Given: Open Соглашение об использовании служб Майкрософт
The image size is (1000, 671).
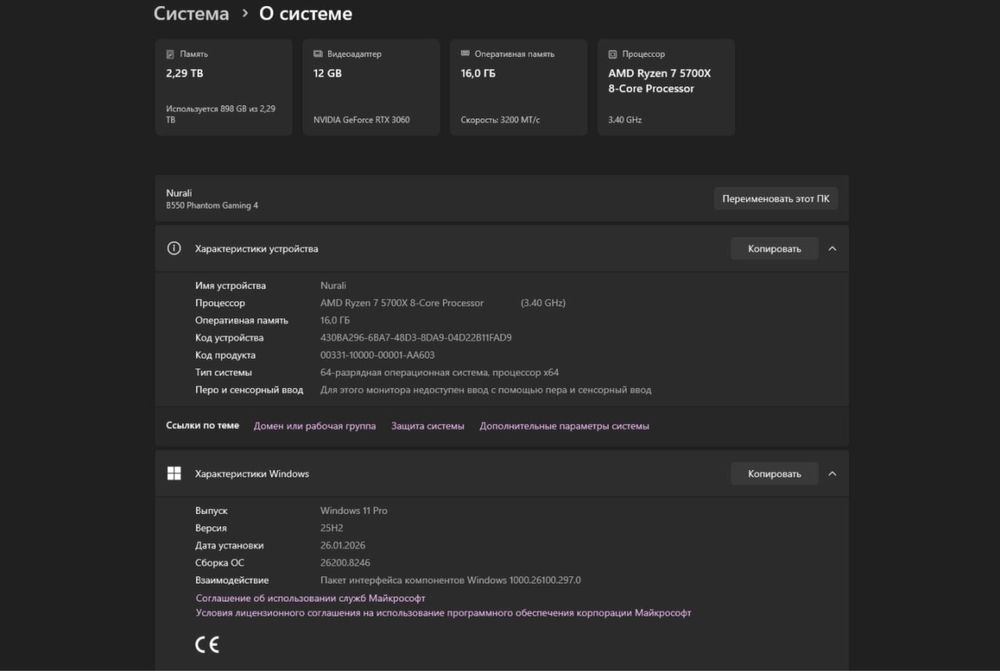Looking at the screenshot, I should point(310,598).
